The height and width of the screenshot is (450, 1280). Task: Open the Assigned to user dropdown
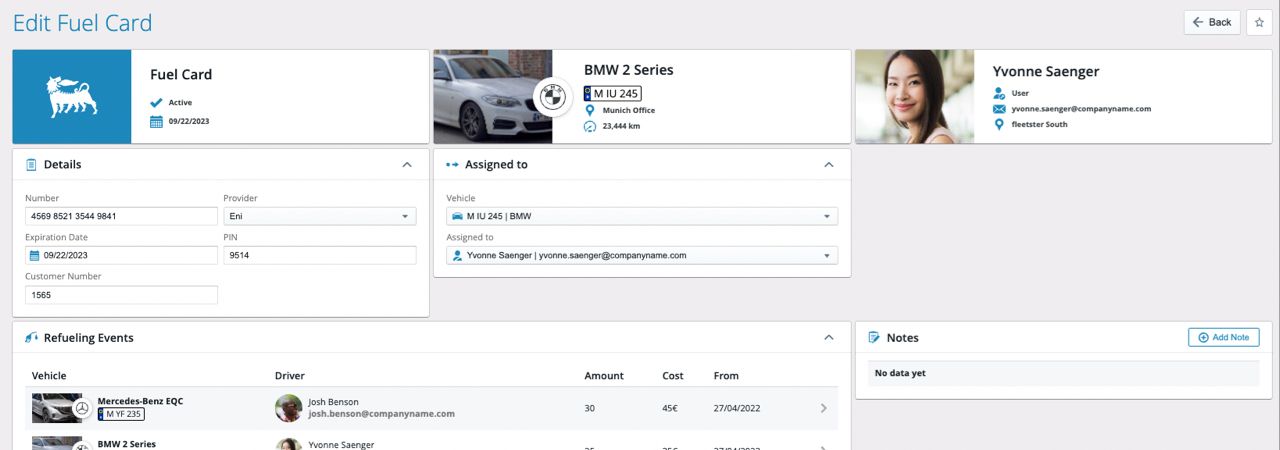(x=642, y=255)
